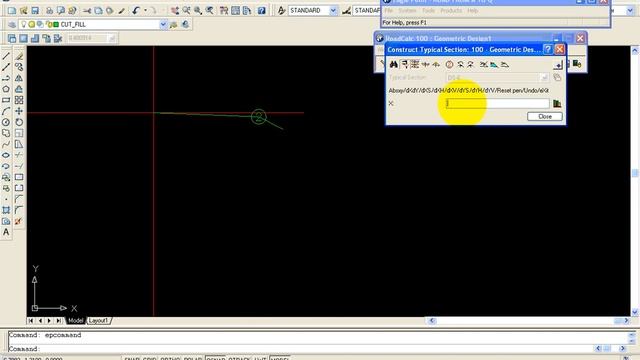Jump to last layout tab arrow

[x=58, y=320]
